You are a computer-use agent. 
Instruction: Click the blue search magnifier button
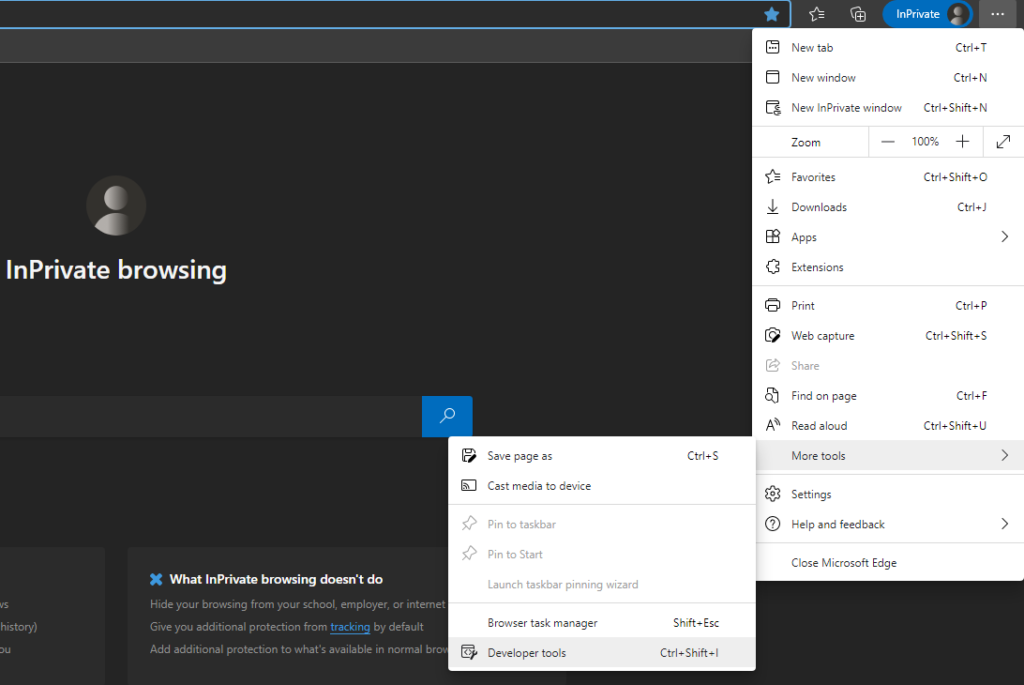coord(447,416)
